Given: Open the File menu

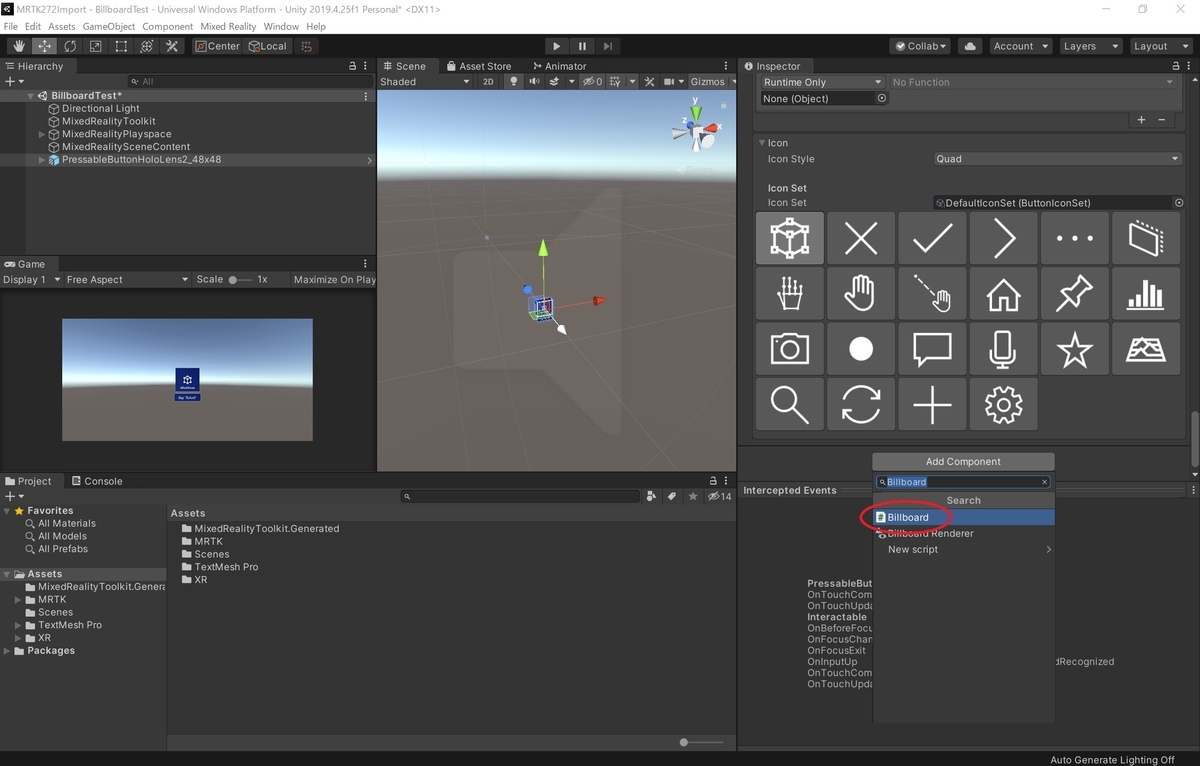Looking at the screenshot, I should 11,26.
